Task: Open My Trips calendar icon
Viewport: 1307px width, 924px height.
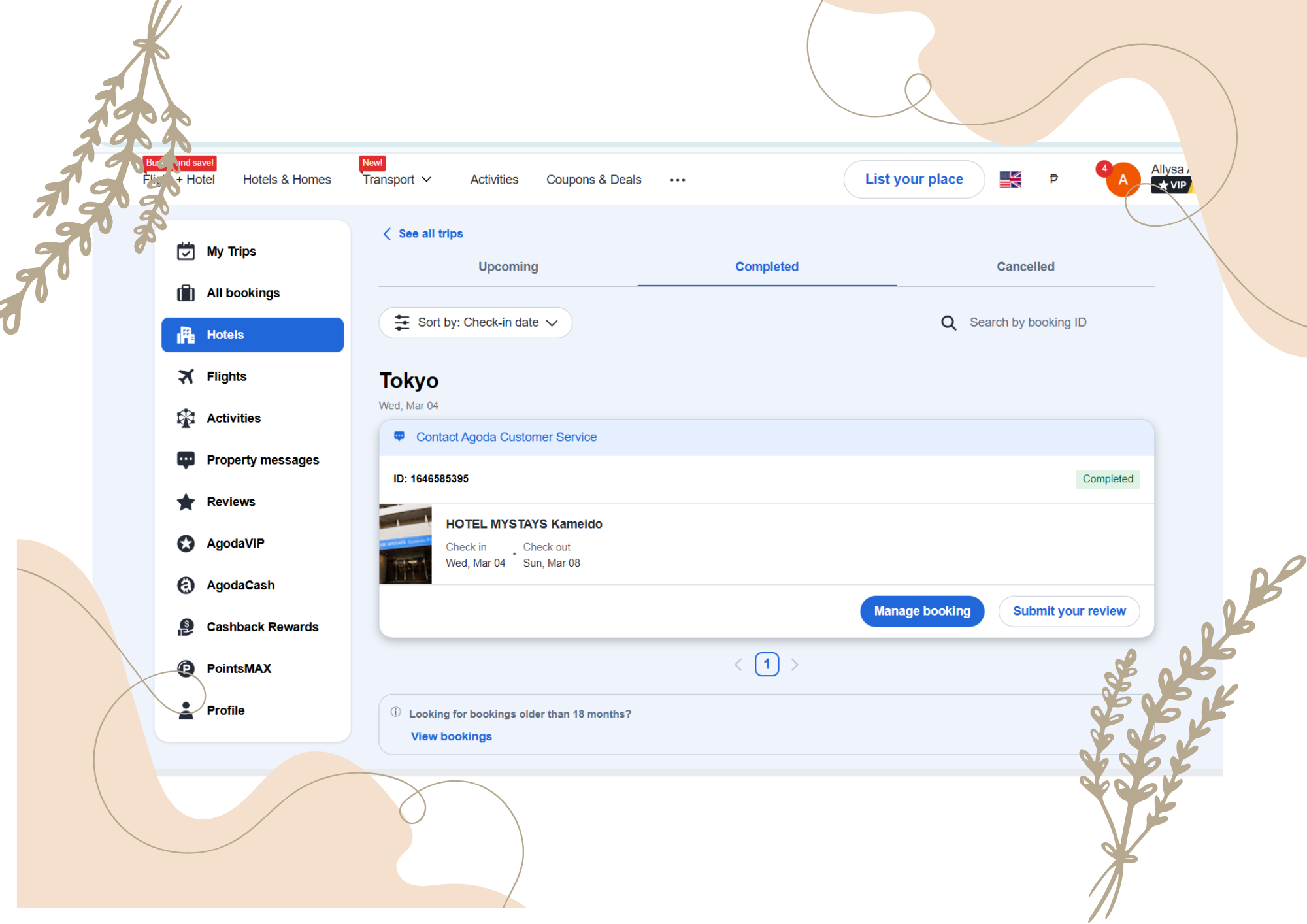Action: (186, 251)
